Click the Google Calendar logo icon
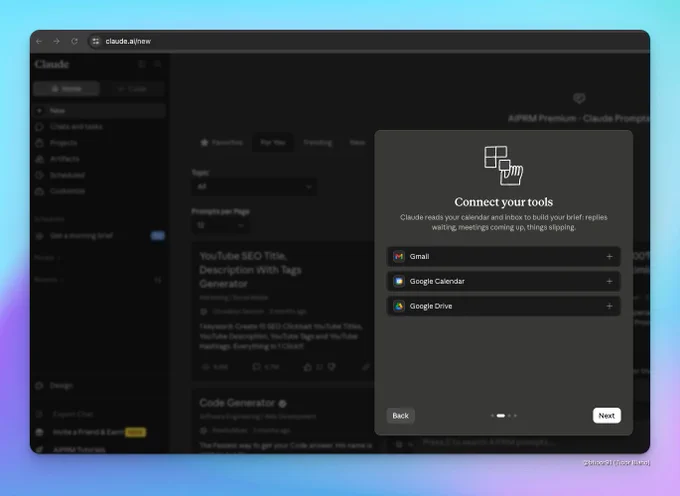This screenshot has width=680, height=496. [399, 281]
